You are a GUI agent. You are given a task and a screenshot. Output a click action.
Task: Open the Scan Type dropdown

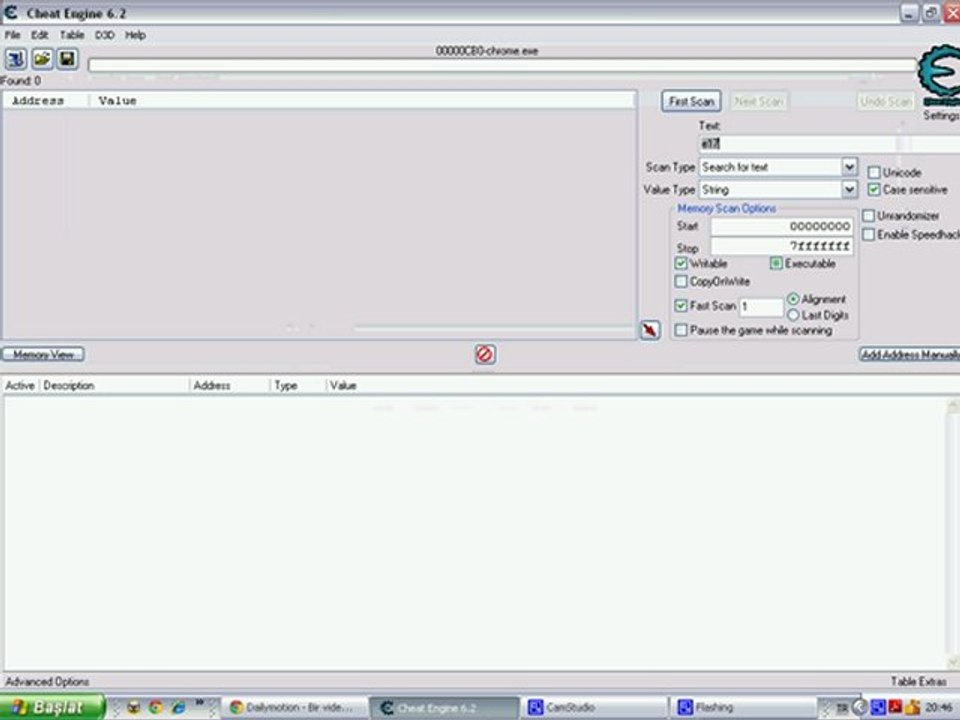tap(849, 167)
